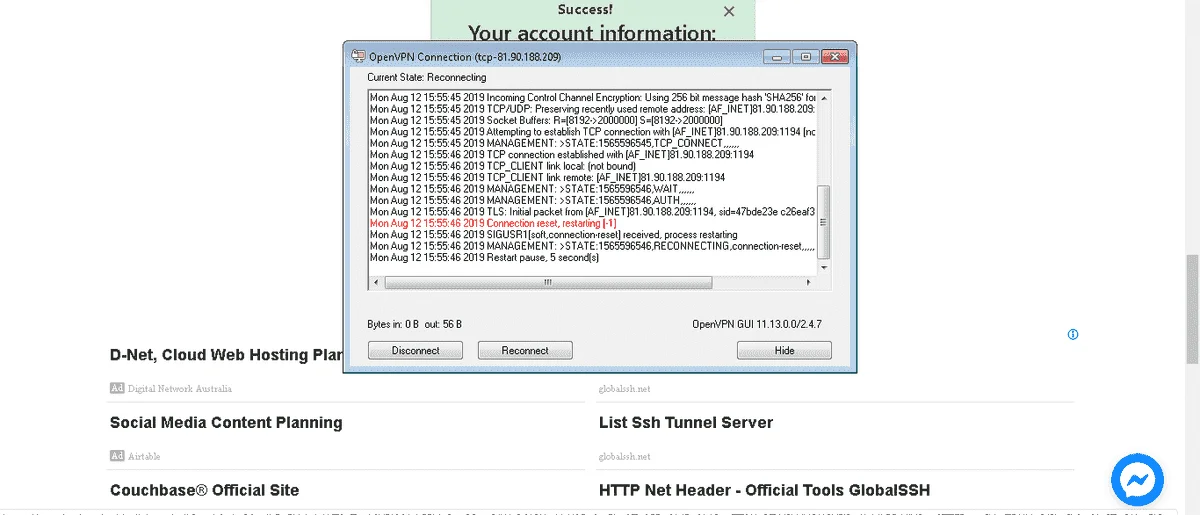Open List Ssh Tunnel Server link
Image resolution: width=1200 pixels, height=515 pixels.
click(686, 422)
